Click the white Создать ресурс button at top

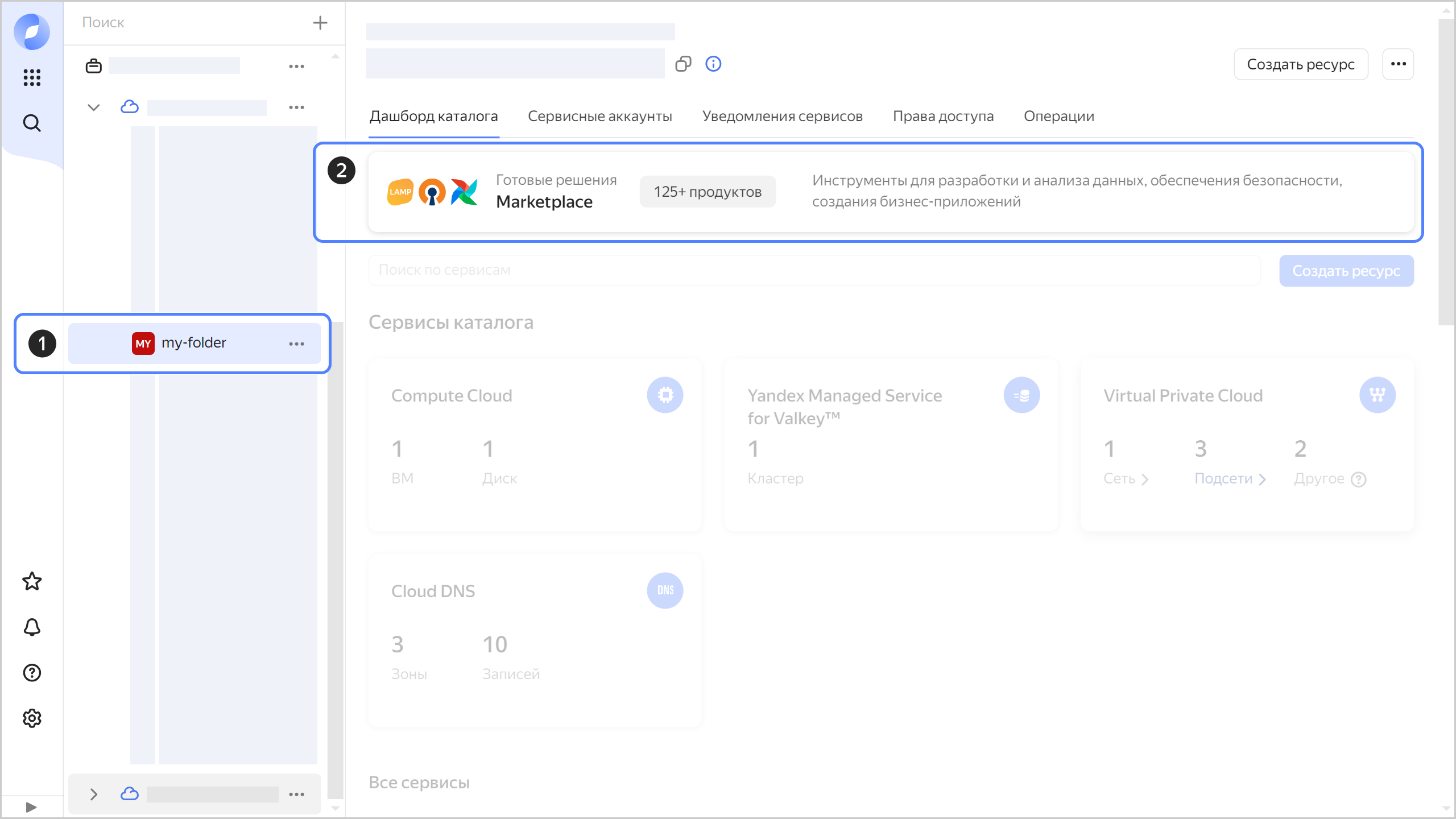click(1300, 64)
